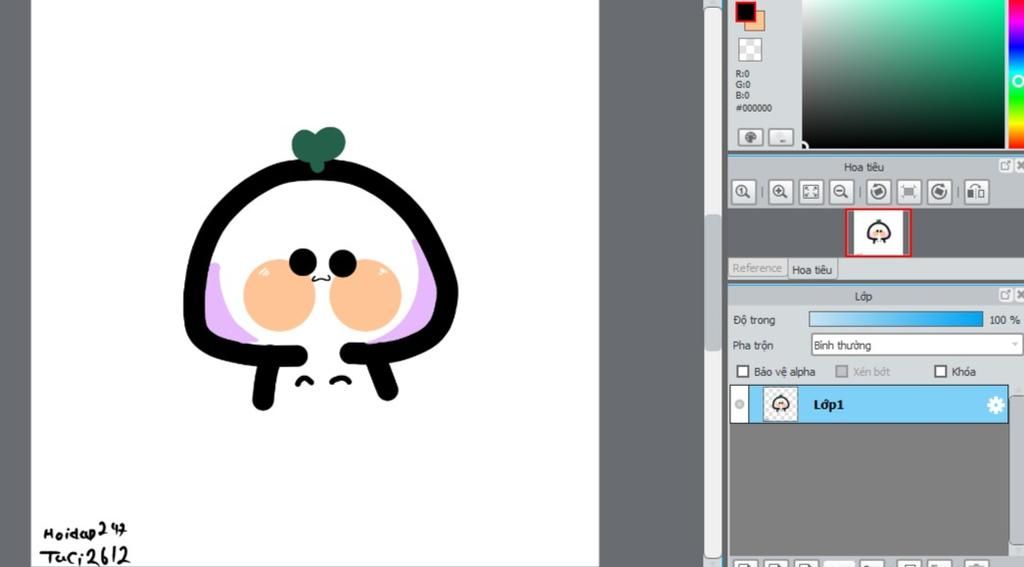Click the small button right of the palette icon
This screenshot has height=567, width=1024.
781,137
